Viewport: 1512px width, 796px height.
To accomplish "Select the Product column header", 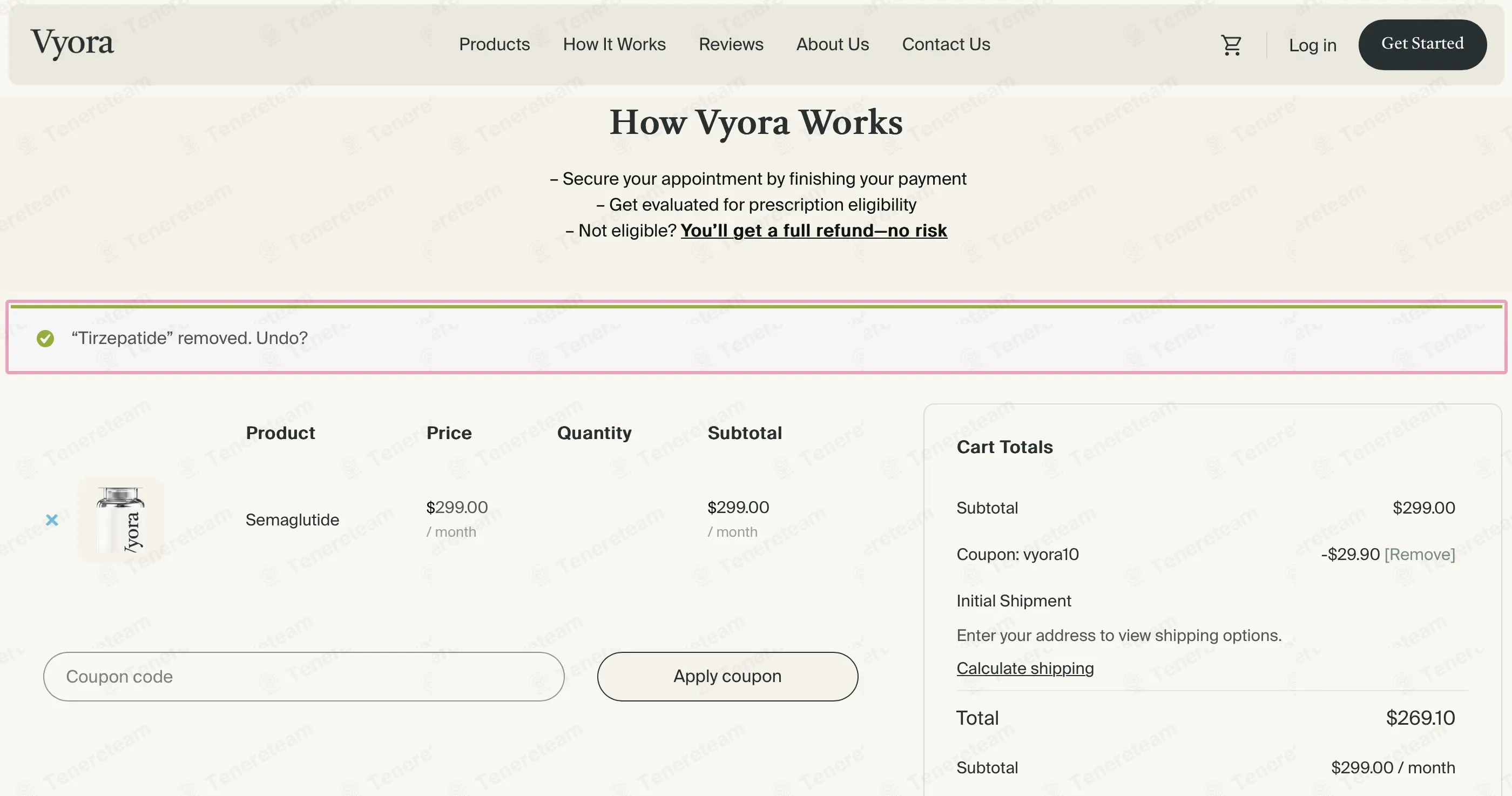I will pyautogui.click(x=281, y=433).
